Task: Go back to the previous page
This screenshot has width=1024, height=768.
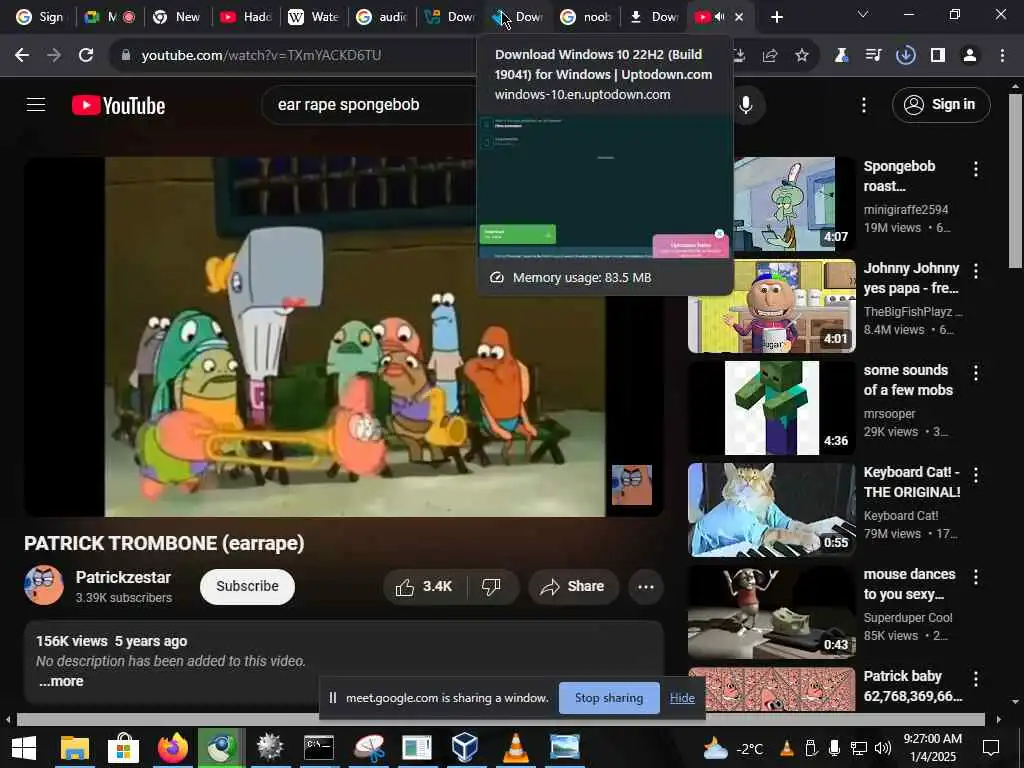Action: coord(22,56)
